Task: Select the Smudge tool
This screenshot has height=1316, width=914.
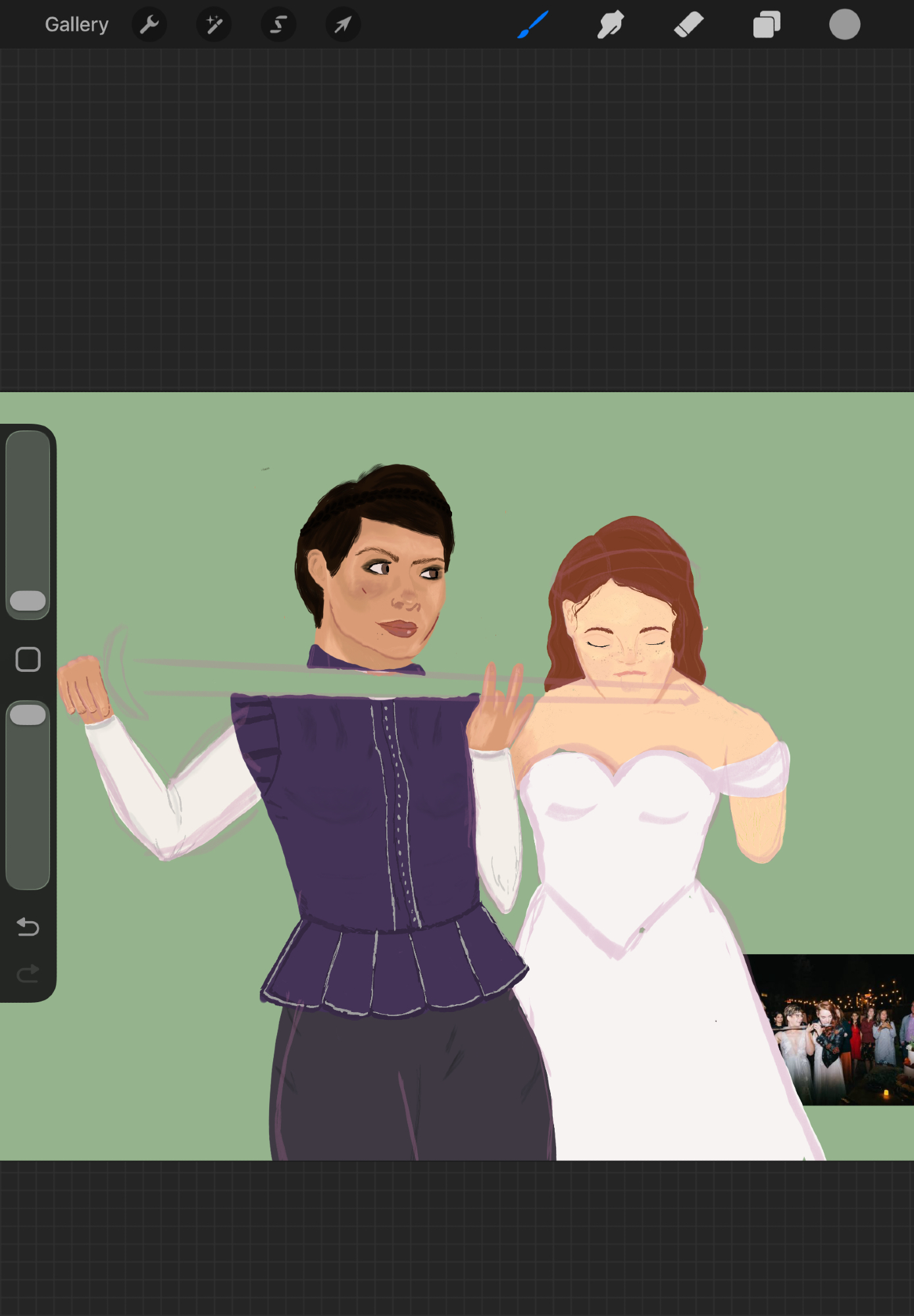Action: [611, 25]
